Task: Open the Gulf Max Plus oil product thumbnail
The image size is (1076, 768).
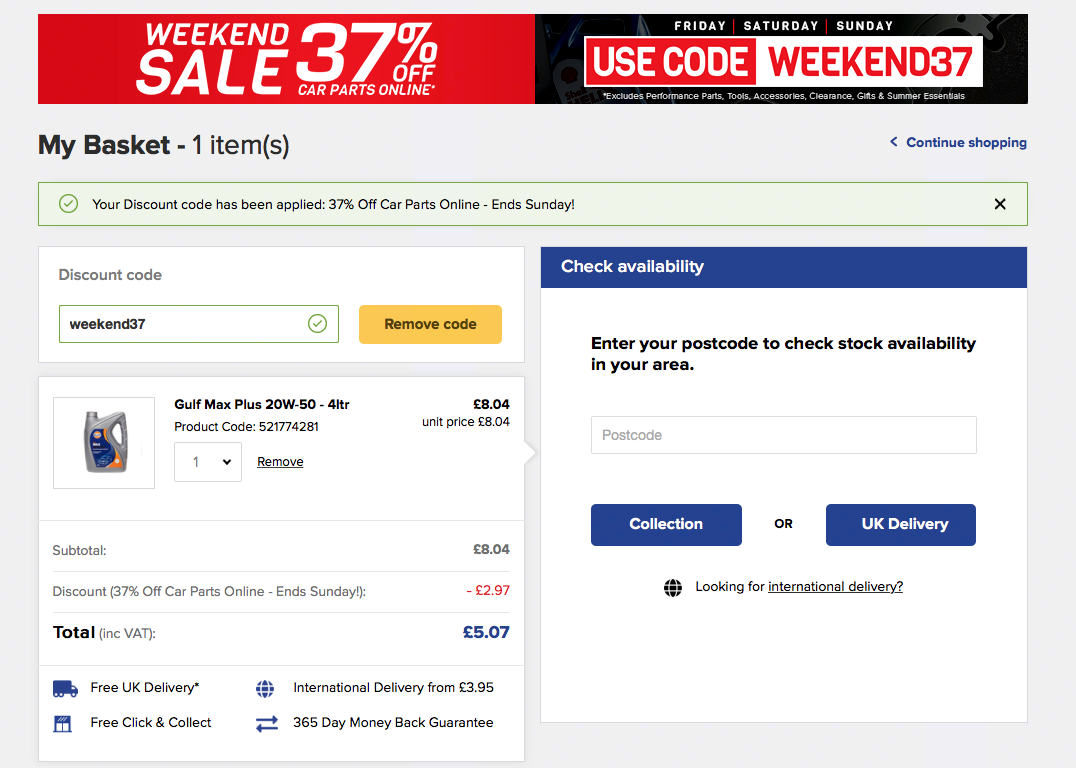Action: click(x=104, y=443)
